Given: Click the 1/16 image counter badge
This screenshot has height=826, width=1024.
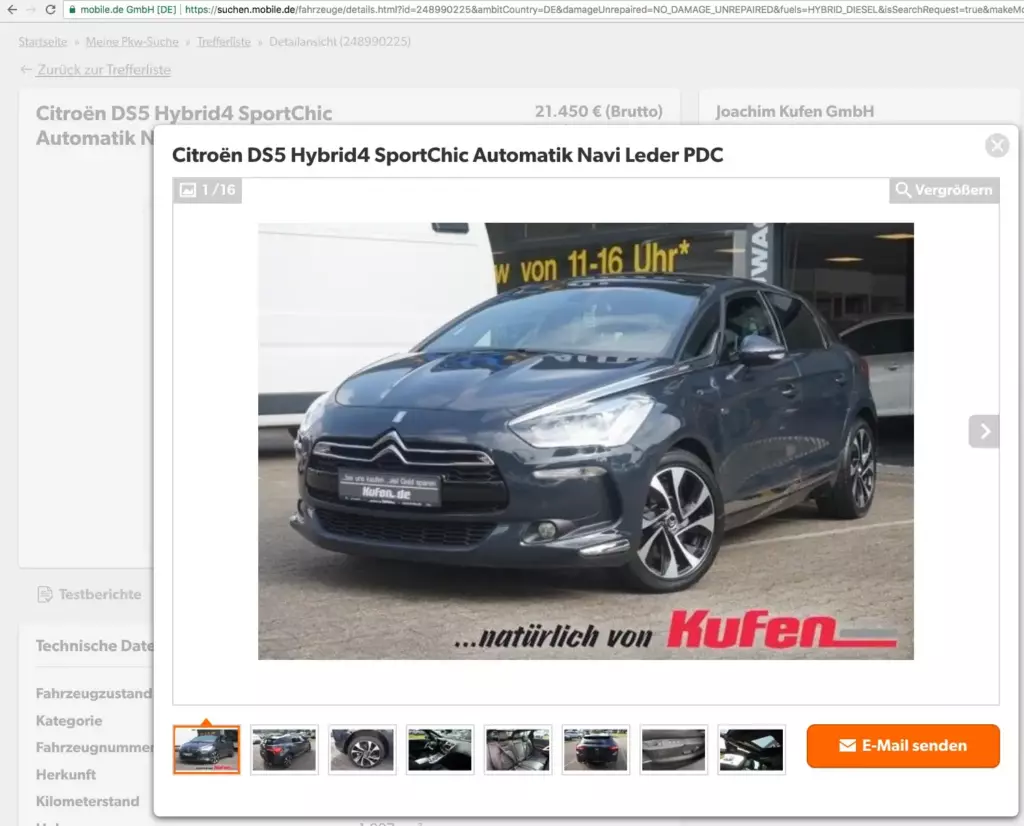Looking at the screenshot, I should tap(208, 190).
